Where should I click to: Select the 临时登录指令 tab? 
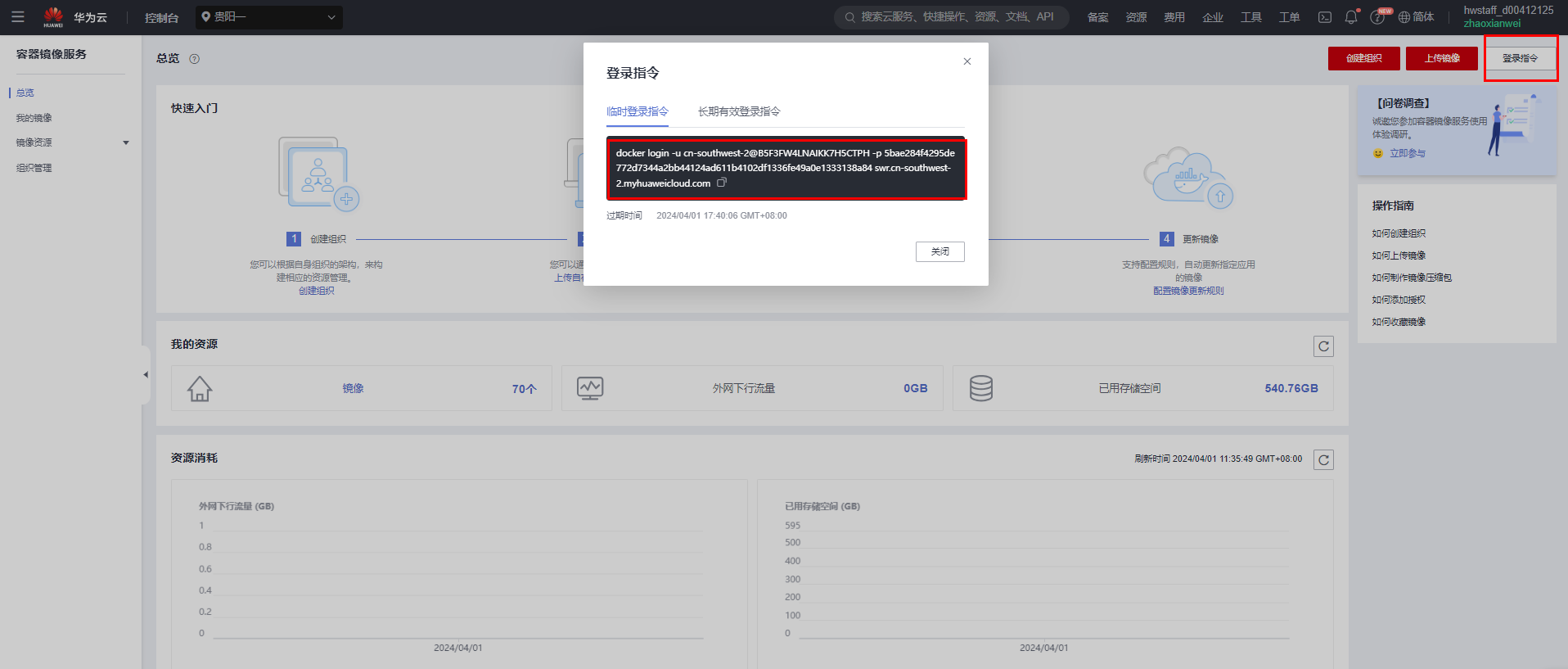coord(638,111)
